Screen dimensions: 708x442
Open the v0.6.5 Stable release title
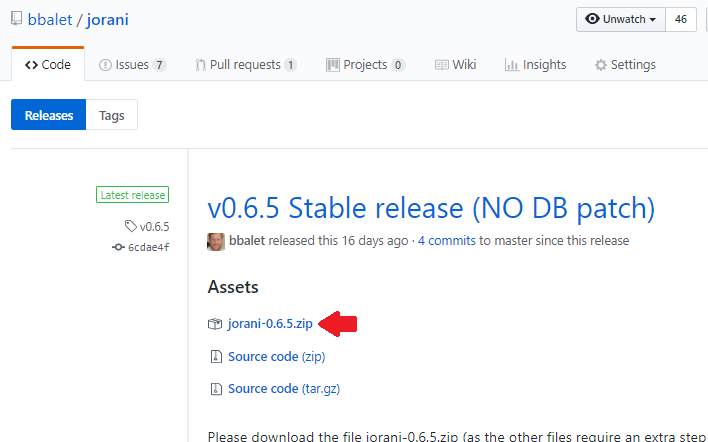431,208
